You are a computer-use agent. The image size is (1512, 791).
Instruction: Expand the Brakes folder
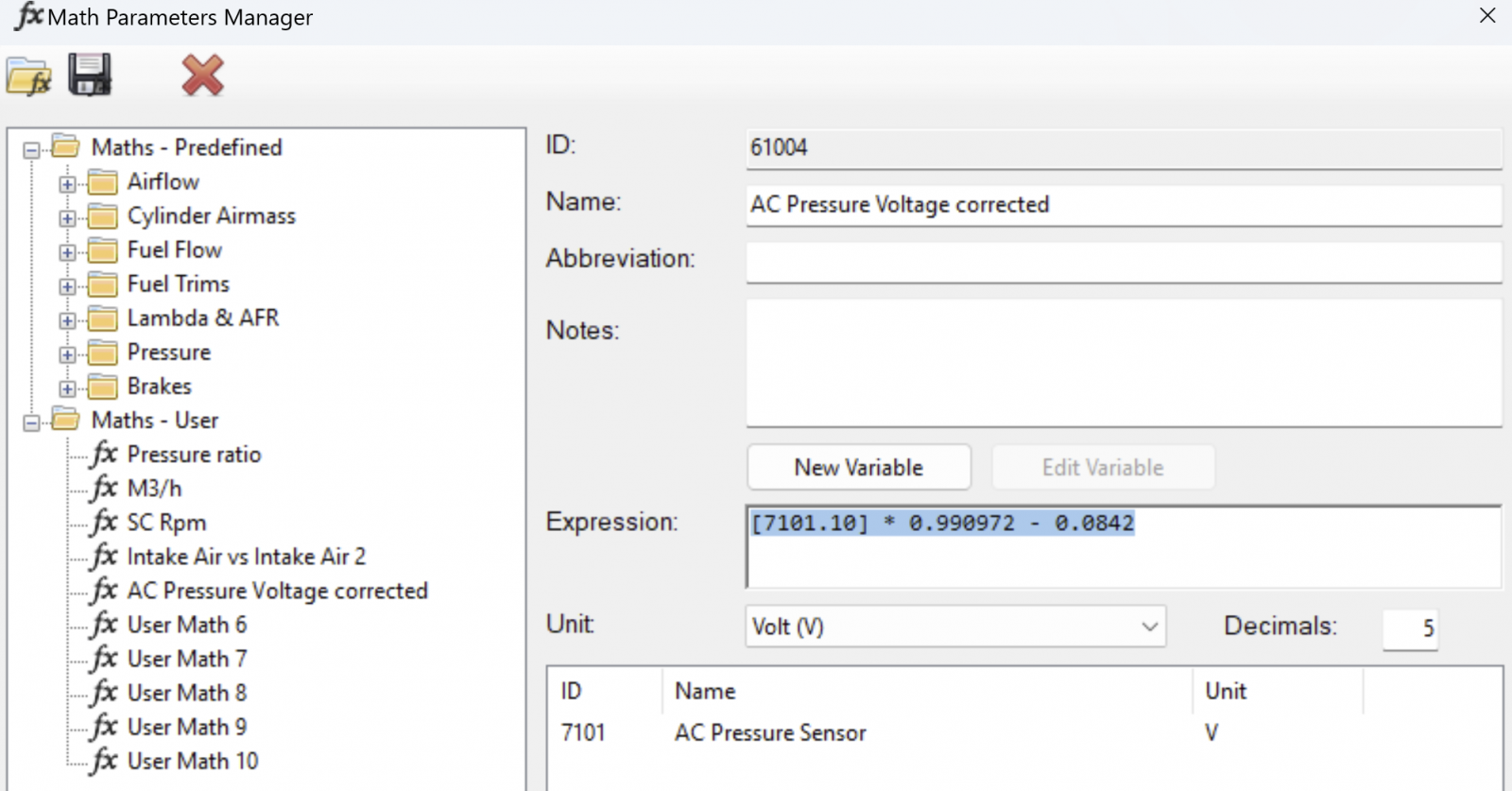[67, 387]
